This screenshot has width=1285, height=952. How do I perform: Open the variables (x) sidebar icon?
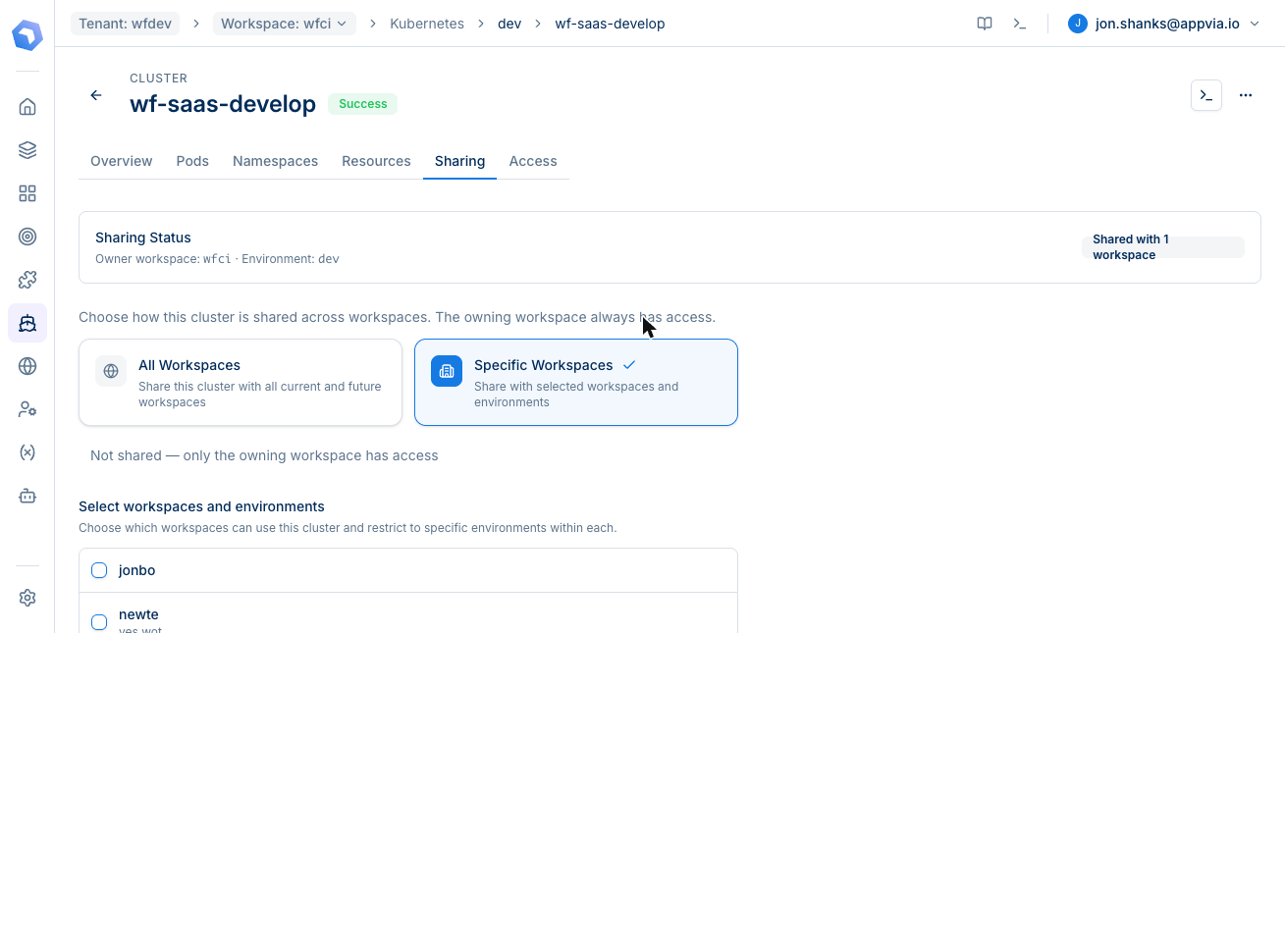tap(27, 452)
